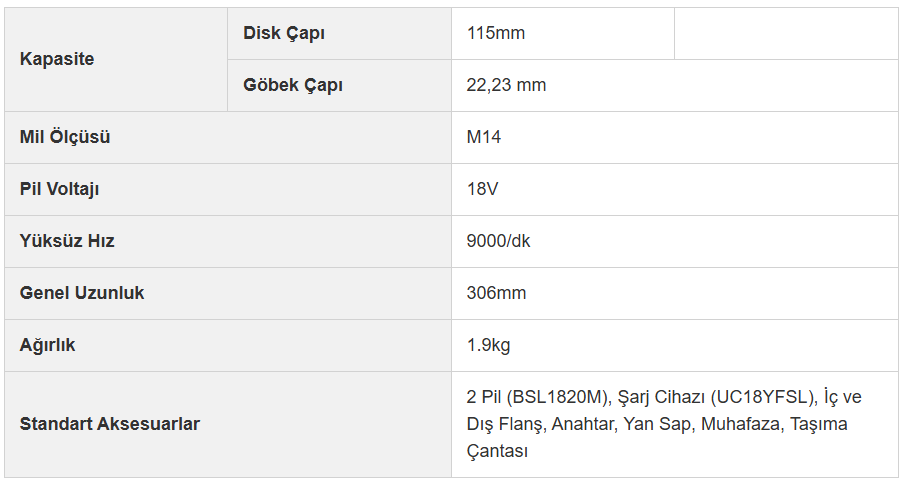Select the Genel Uzunluk label
Screen dimensions: 906x484
click(82, 293)
